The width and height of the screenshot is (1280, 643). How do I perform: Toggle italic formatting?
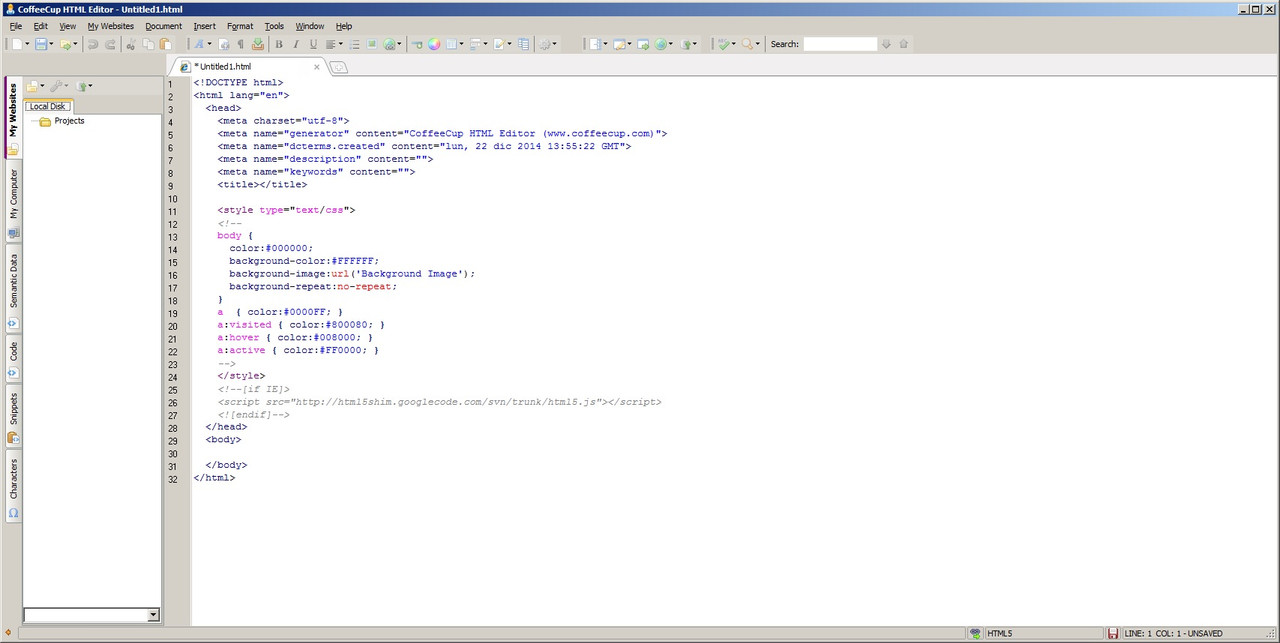click(296, 44)
